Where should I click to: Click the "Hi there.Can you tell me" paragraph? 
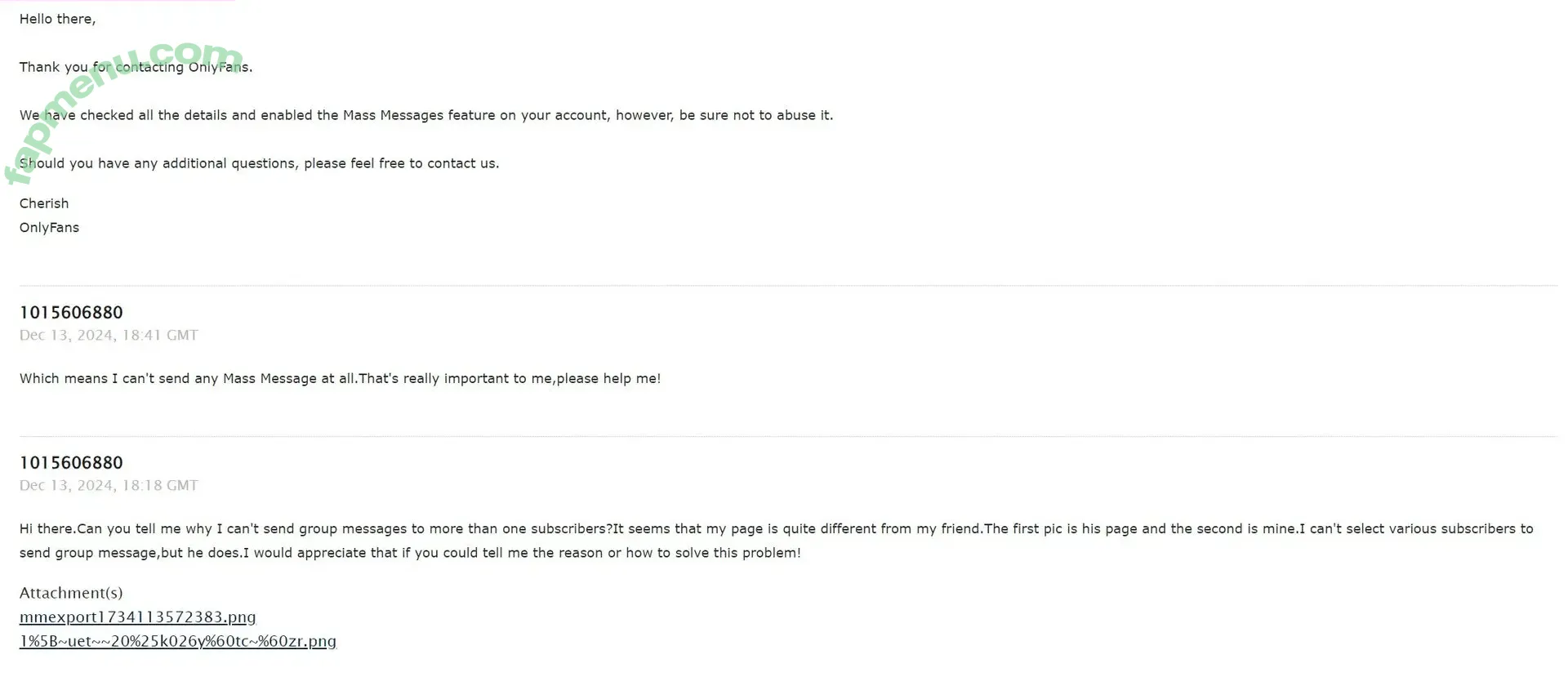pos(777,541)
